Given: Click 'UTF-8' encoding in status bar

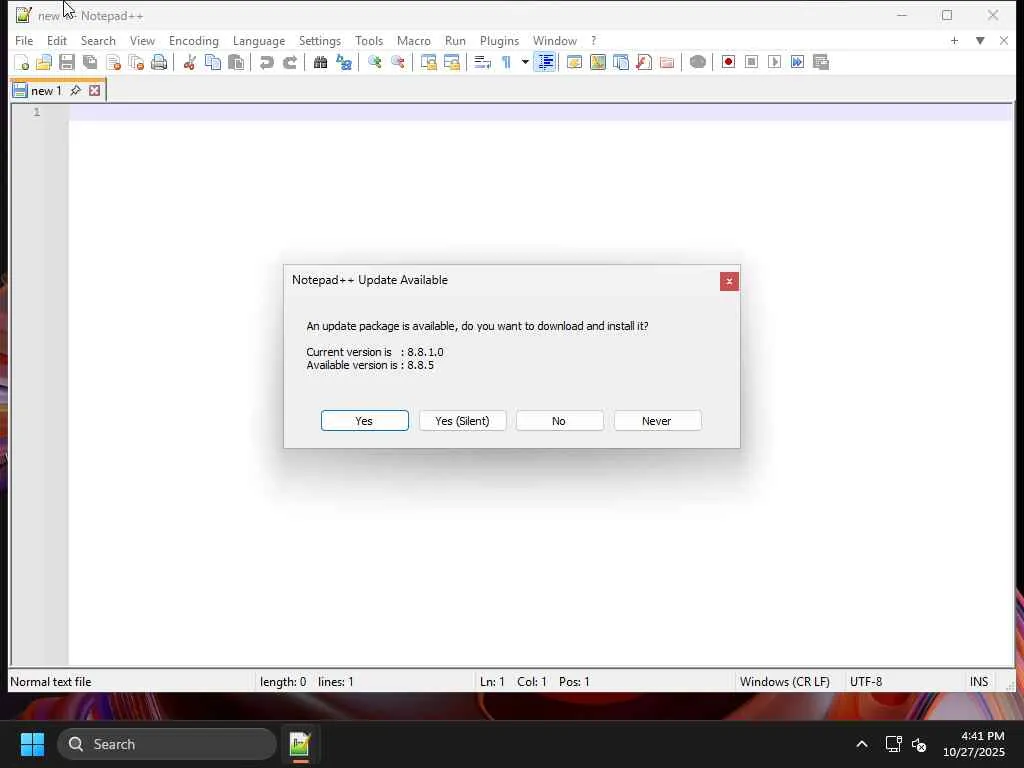Looking at the screenshot, I should (866, 682).
